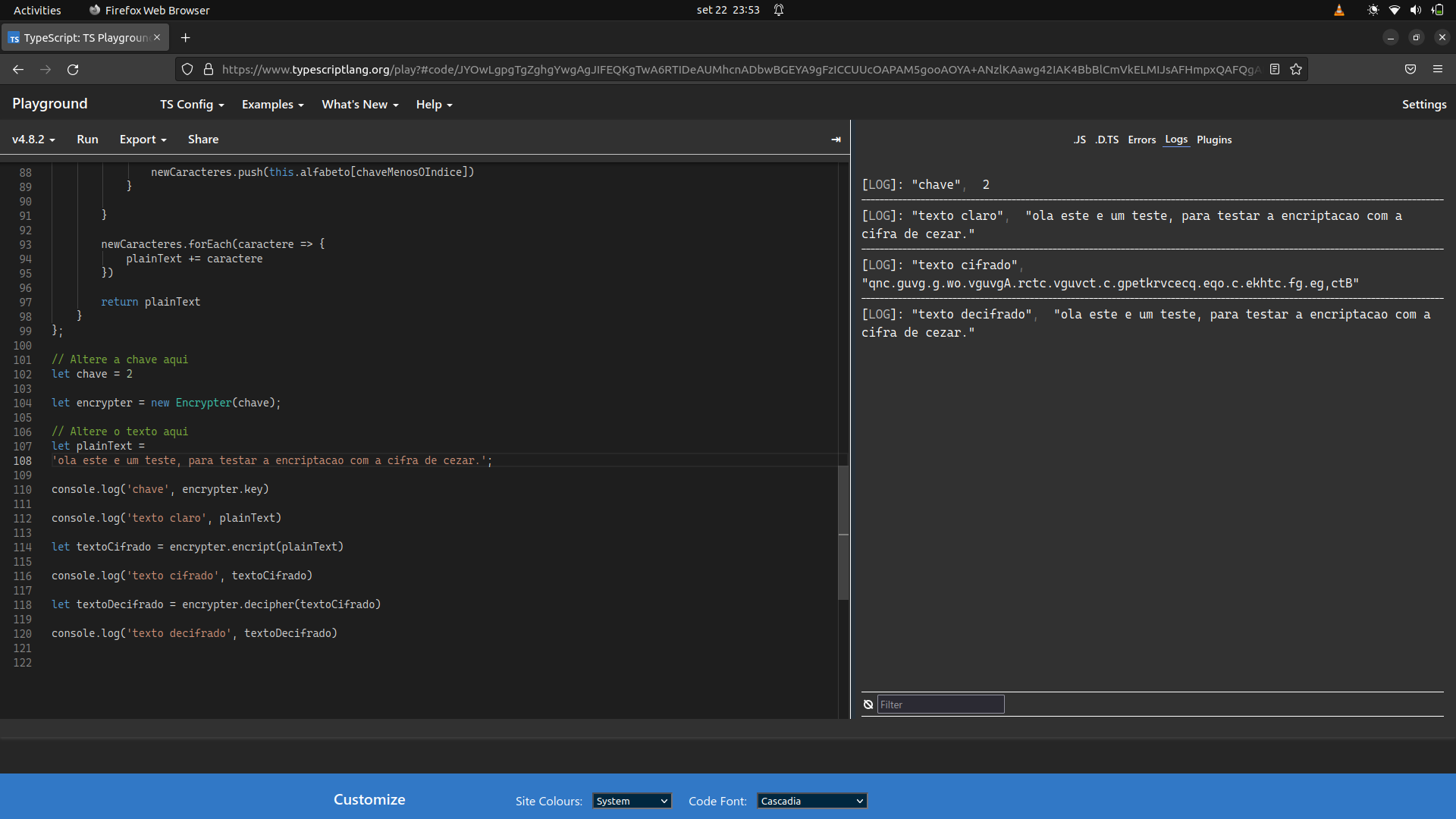Open a new browser tab
Image resolution: width=1456 pixels, height=819 pixels.
pyautogui.click(x=186, y=37)
